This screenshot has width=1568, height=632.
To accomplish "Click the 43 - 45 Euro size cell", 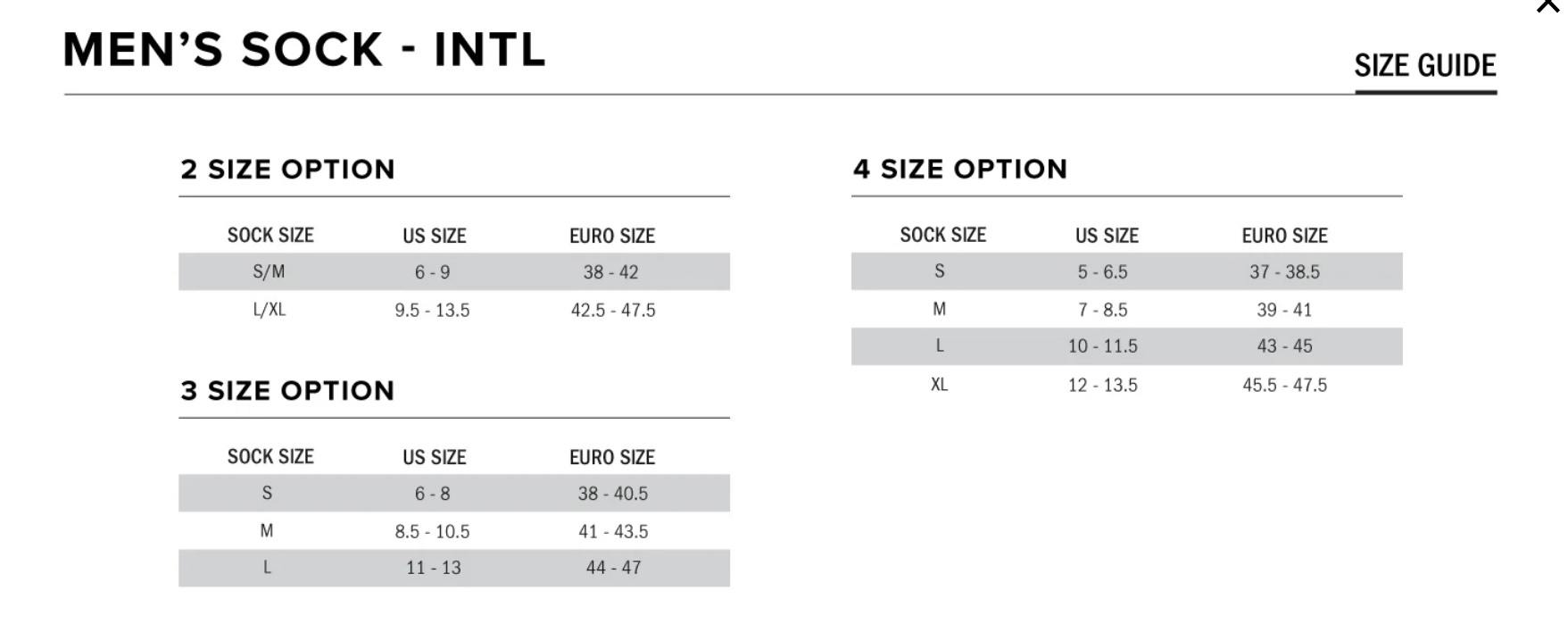I will [x=1285, y=346].
